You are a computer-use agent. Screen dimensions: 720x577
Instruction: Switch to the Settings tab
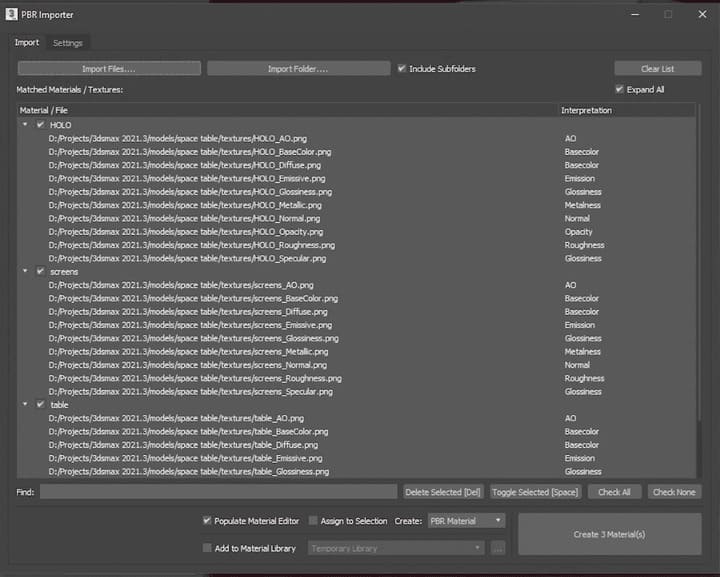pyautogui.click(x=68, y=43)
